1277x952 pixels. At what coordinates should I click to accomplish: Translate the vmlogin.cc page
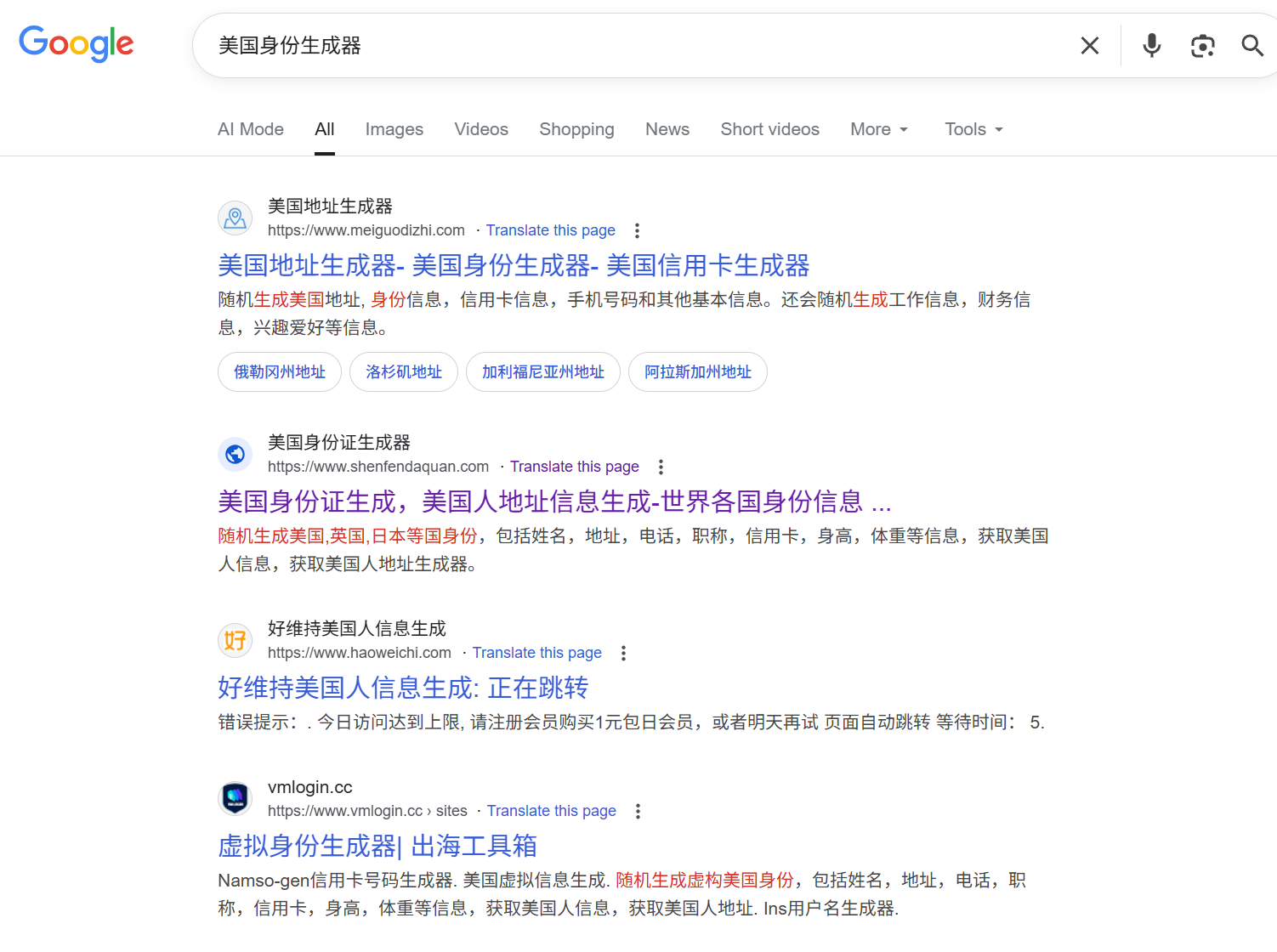(552, 811)
